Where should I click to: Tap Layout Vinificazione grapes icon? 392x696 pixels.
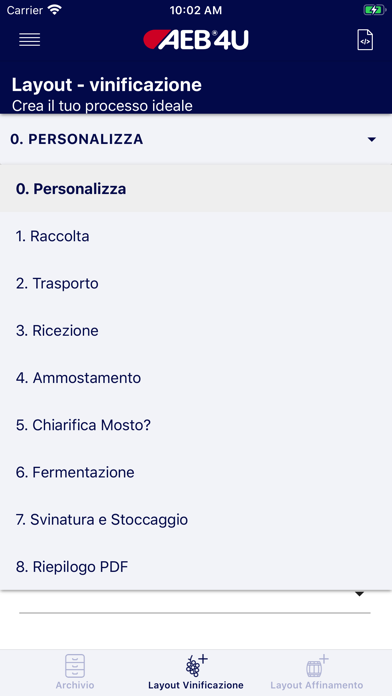pyautogui.click(x=196, y=665)
